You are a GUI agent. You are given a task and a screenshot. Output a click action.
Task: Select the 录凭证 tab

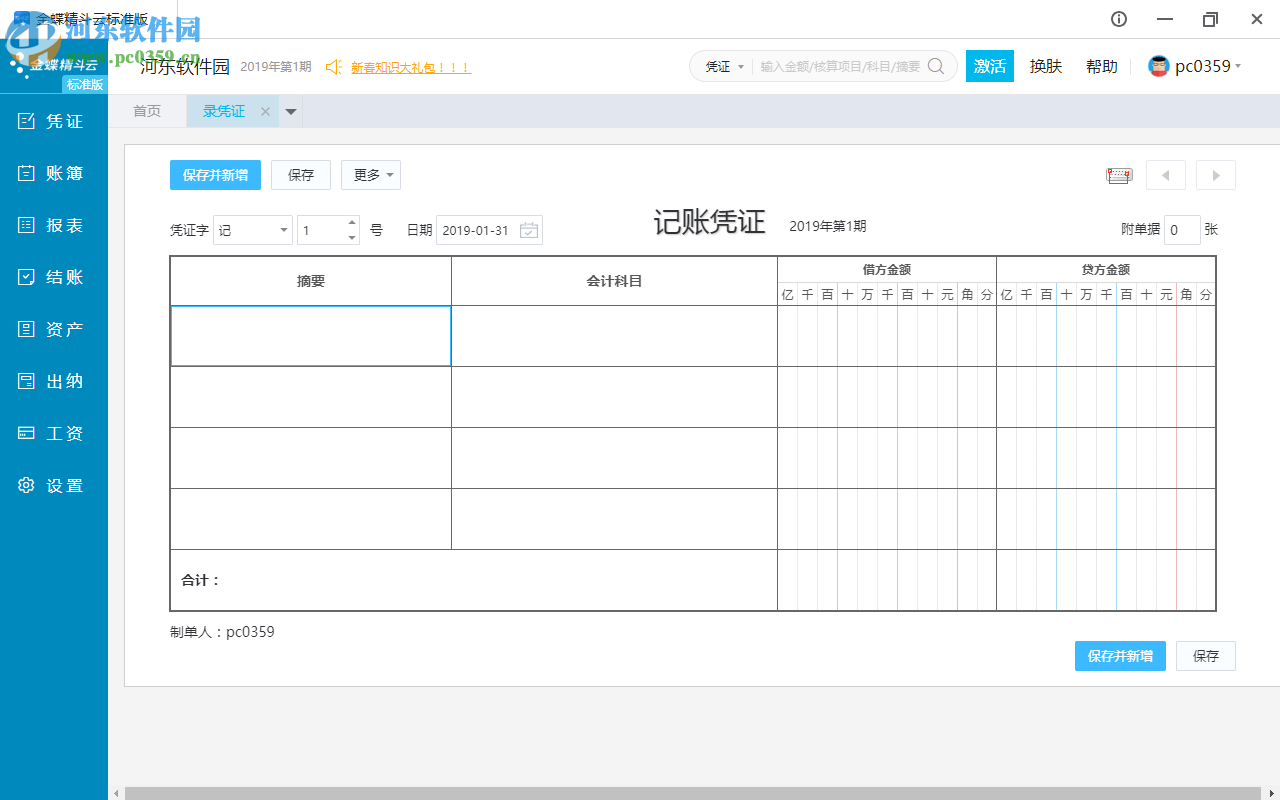(x=222, y=111)
